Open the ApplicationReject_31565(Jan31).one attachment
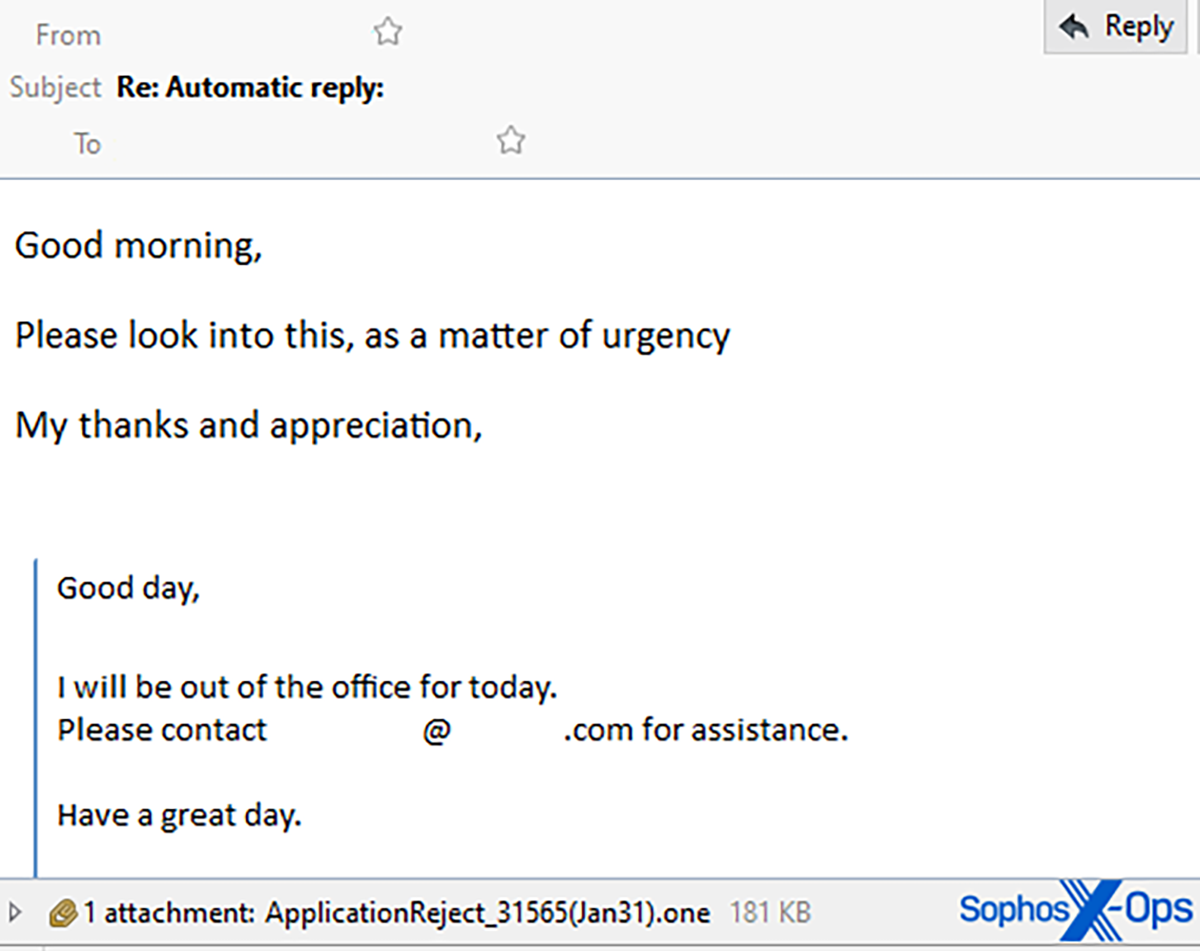The image size is (1200, 951). (487, 912)
